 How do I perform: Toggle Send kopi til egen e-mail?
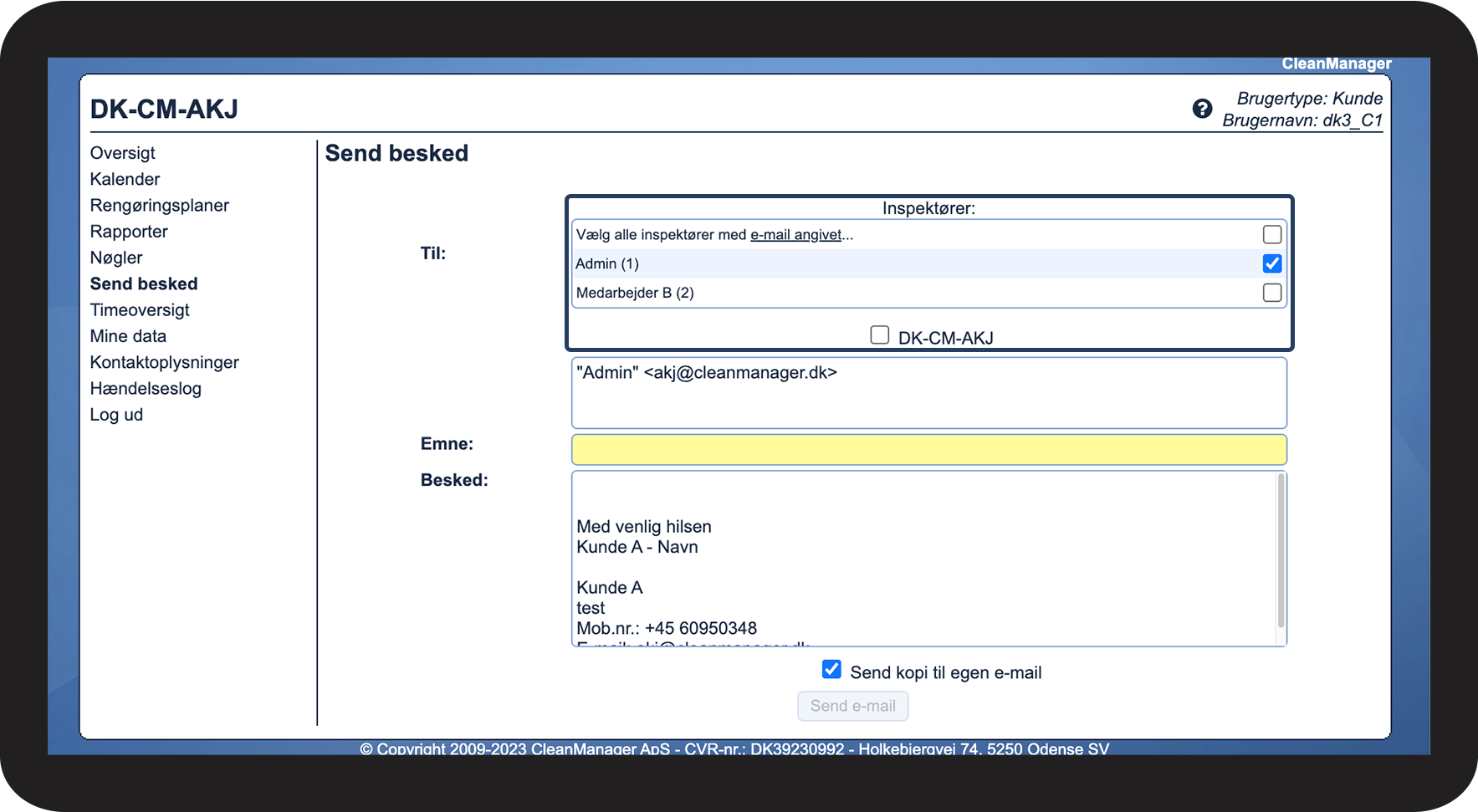click(x=831, y=669)
